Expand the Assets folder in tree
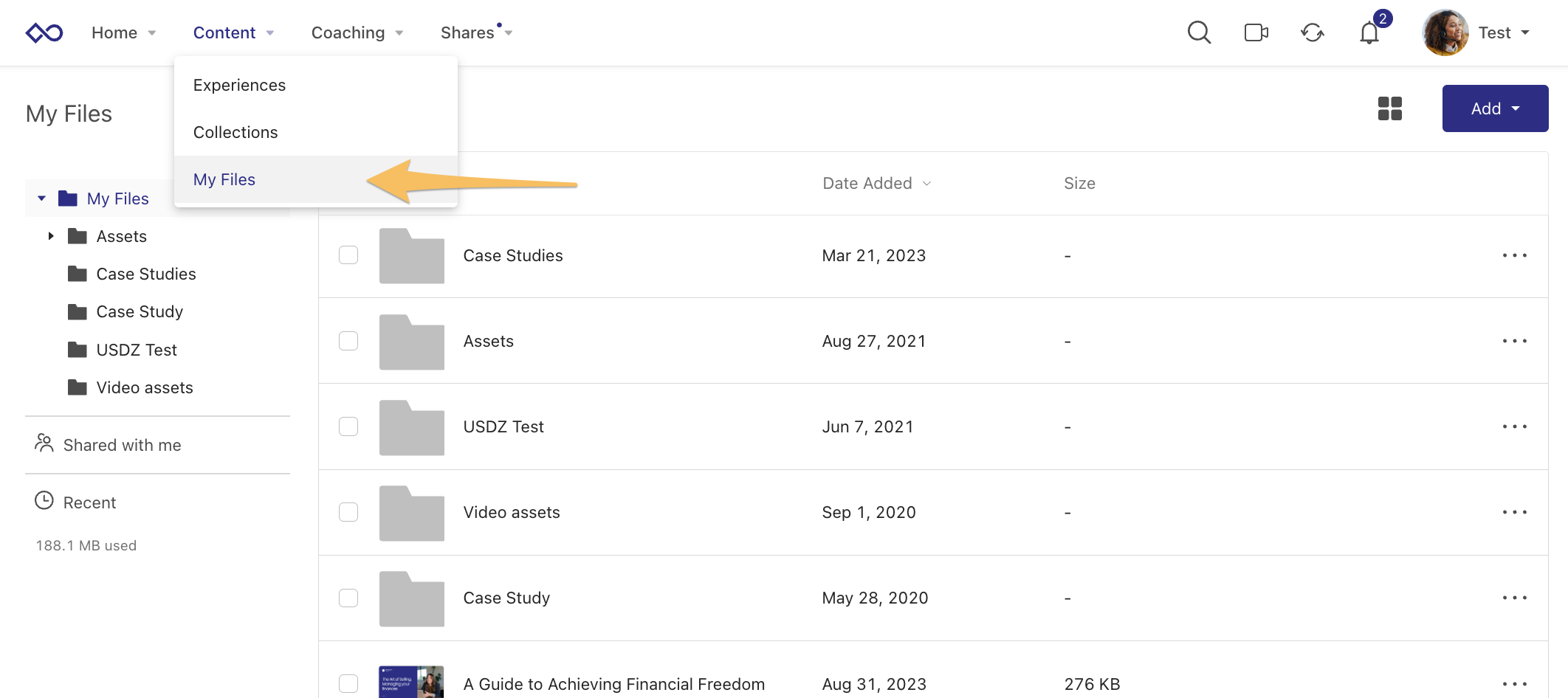1568x698 pixels. coord(51,236)
